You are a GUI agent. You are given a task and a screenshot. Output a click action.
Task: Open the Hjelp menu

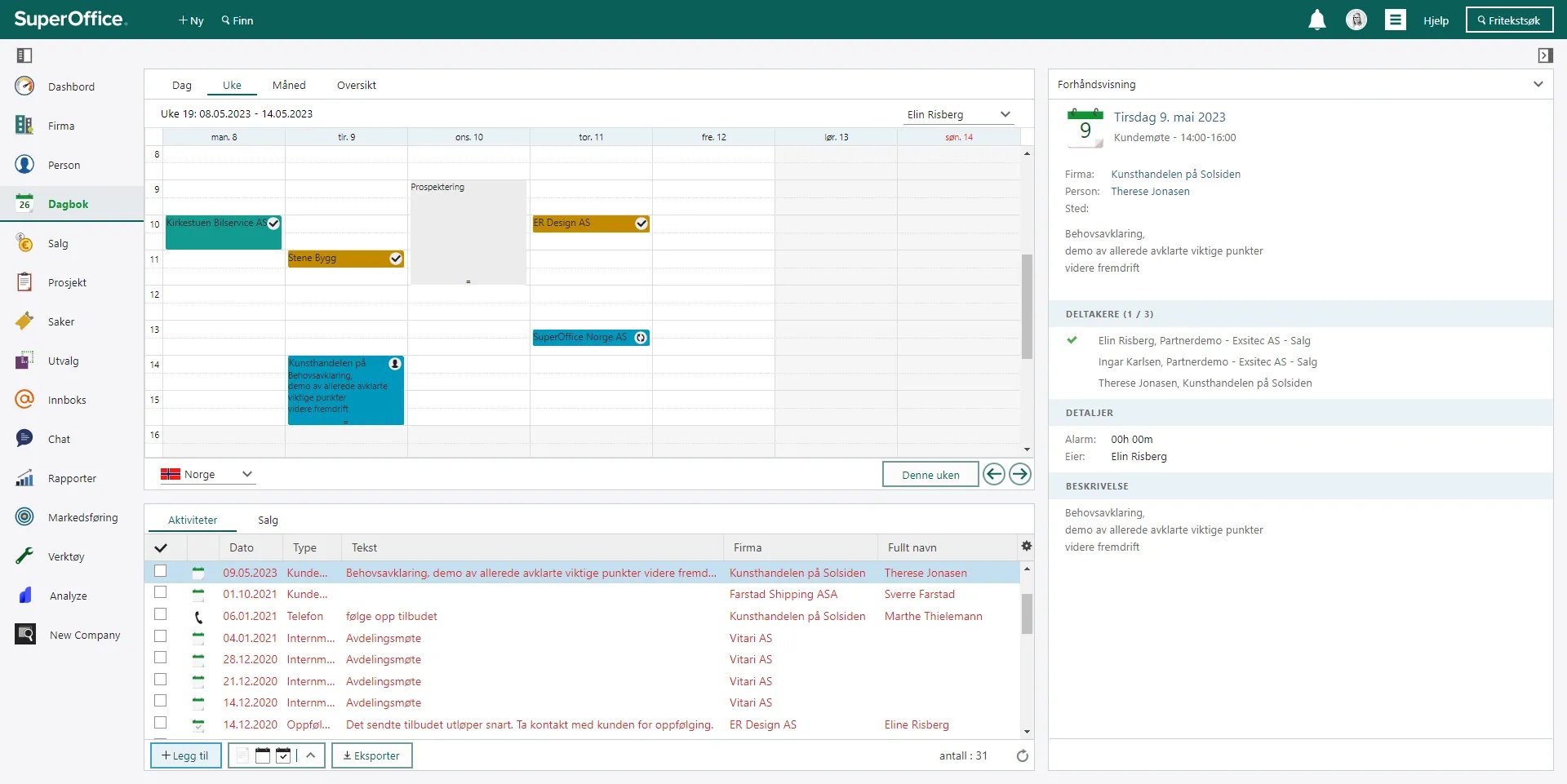[1436, 20]
